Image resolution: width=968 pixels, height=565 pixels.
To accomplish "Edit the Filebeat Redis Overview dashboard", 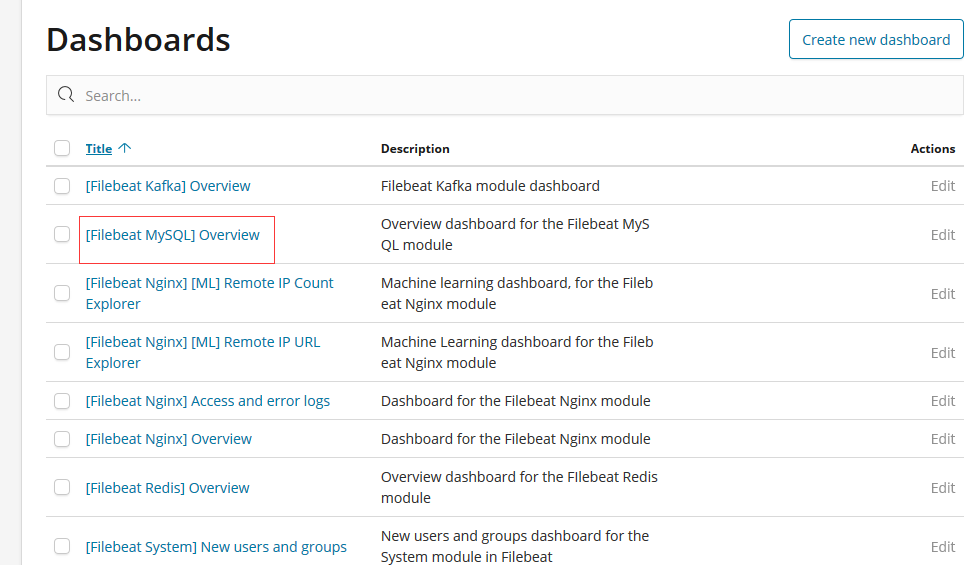I will click(942, 488).
